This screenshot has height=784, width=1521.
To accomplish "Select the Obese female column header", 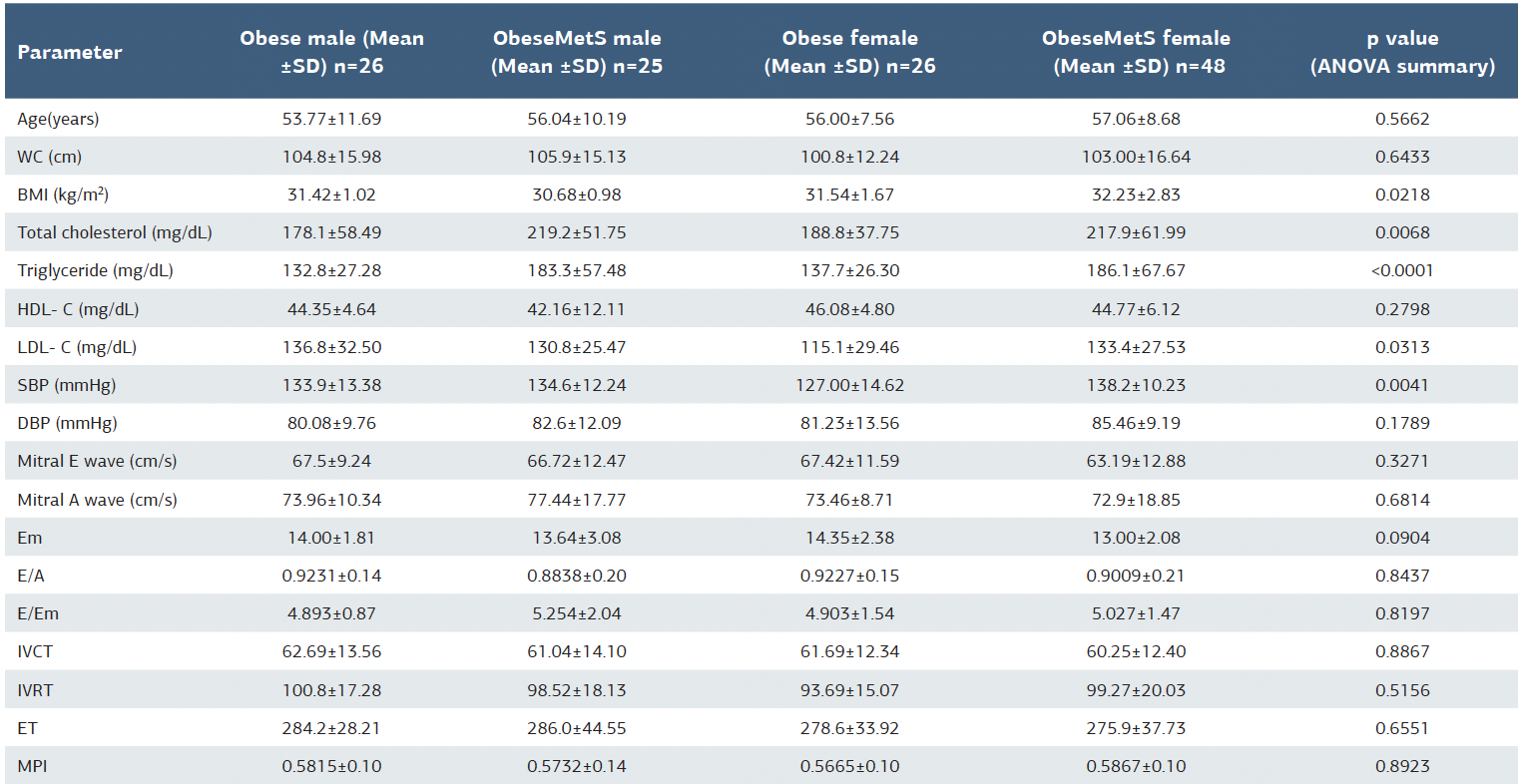I will pos(849,52).
